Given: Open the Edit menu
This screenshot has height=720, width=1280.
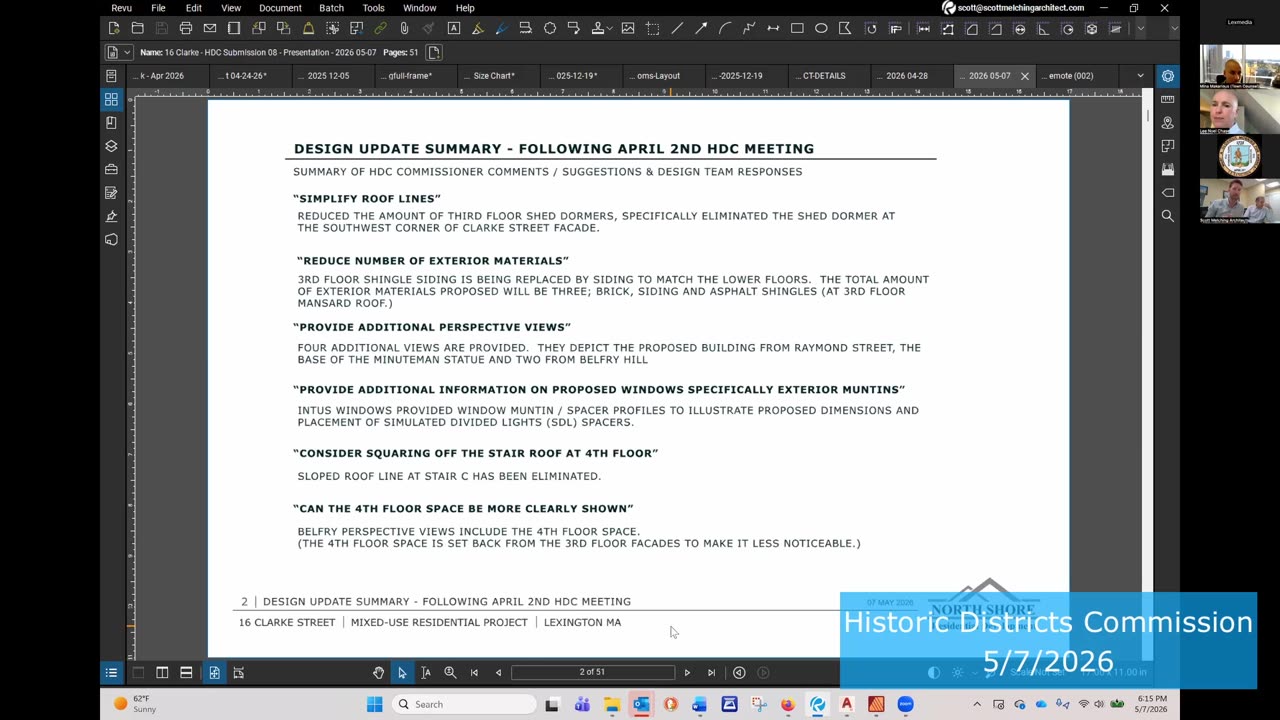Looking at the screenshot, I should click(x=193, y=8).
